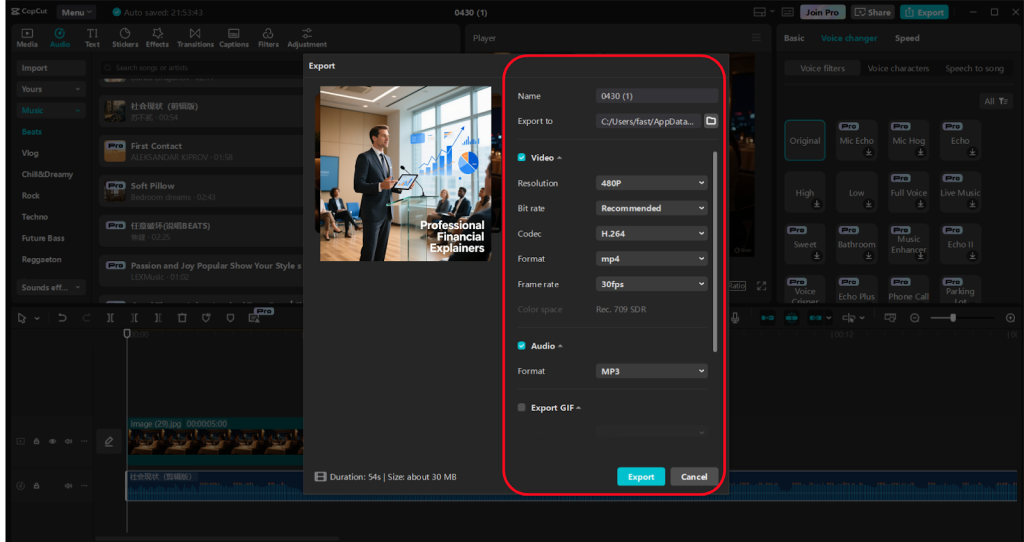Image resolution: width=1024 pixels, height=542 pixels.
Task: Open the Captions panel
Action: point(233,38)
